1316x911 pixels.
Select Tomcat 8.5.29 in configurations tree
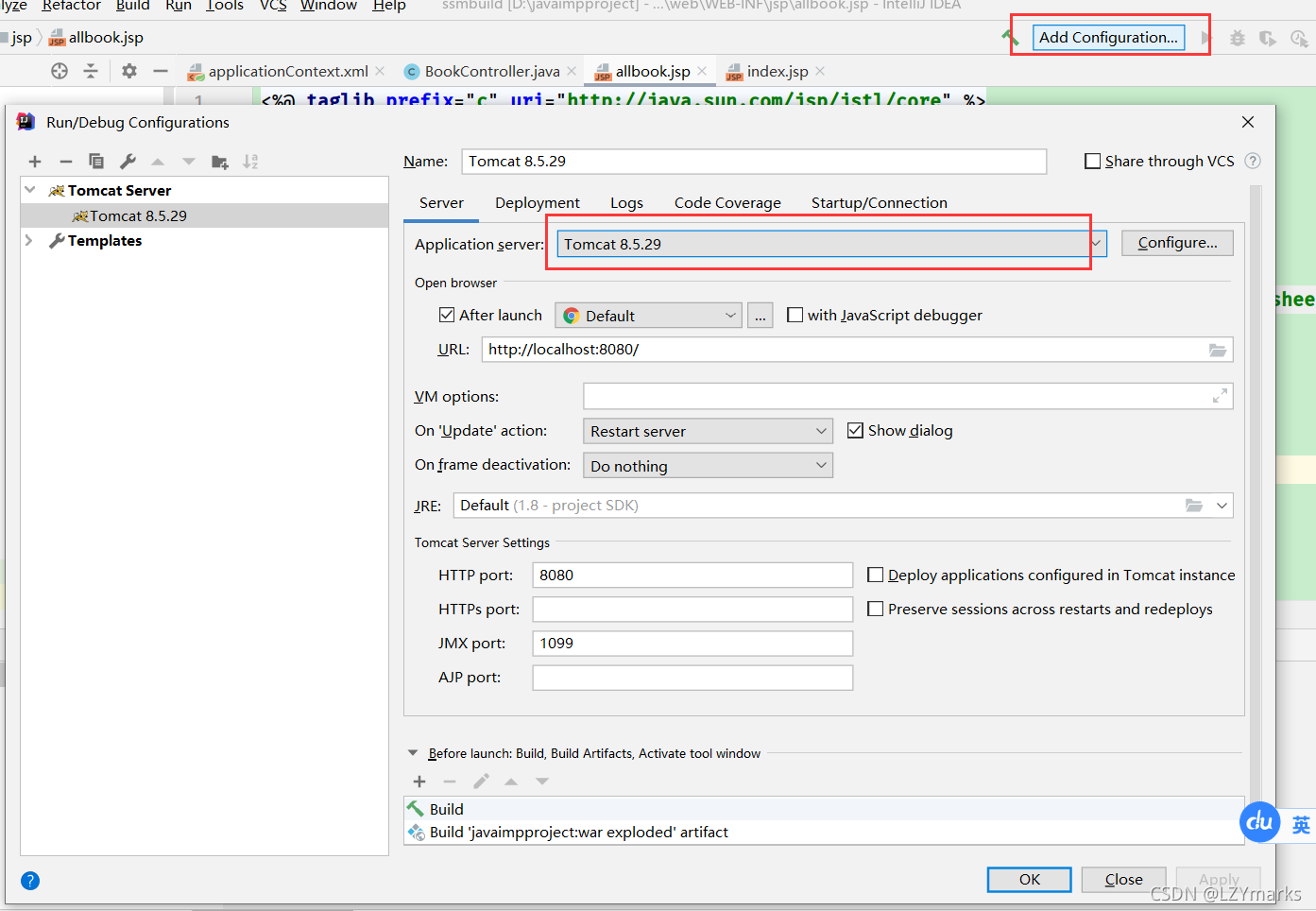click(204, 215)
